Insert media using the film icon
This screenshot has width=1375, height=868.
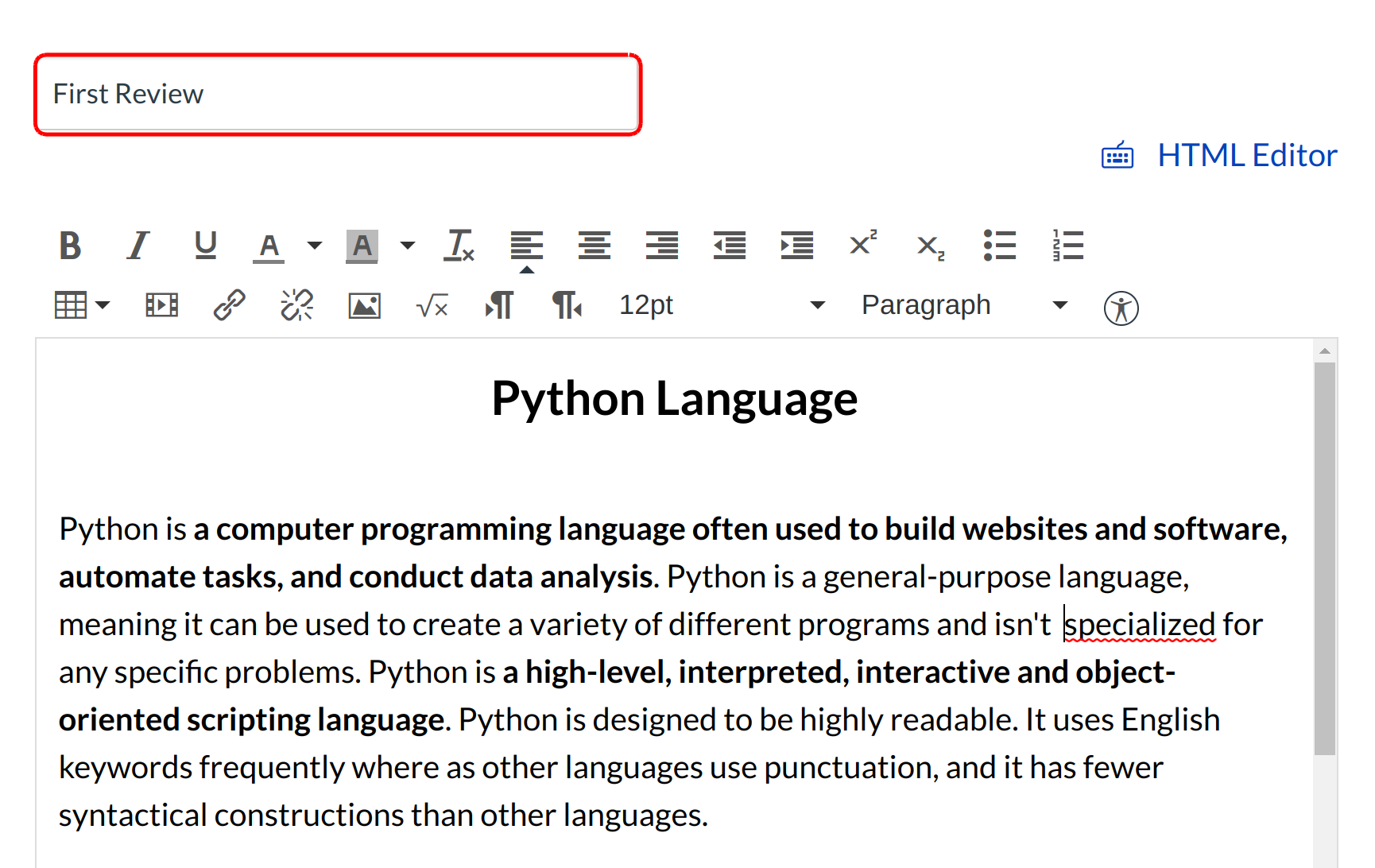pos(161,305)
